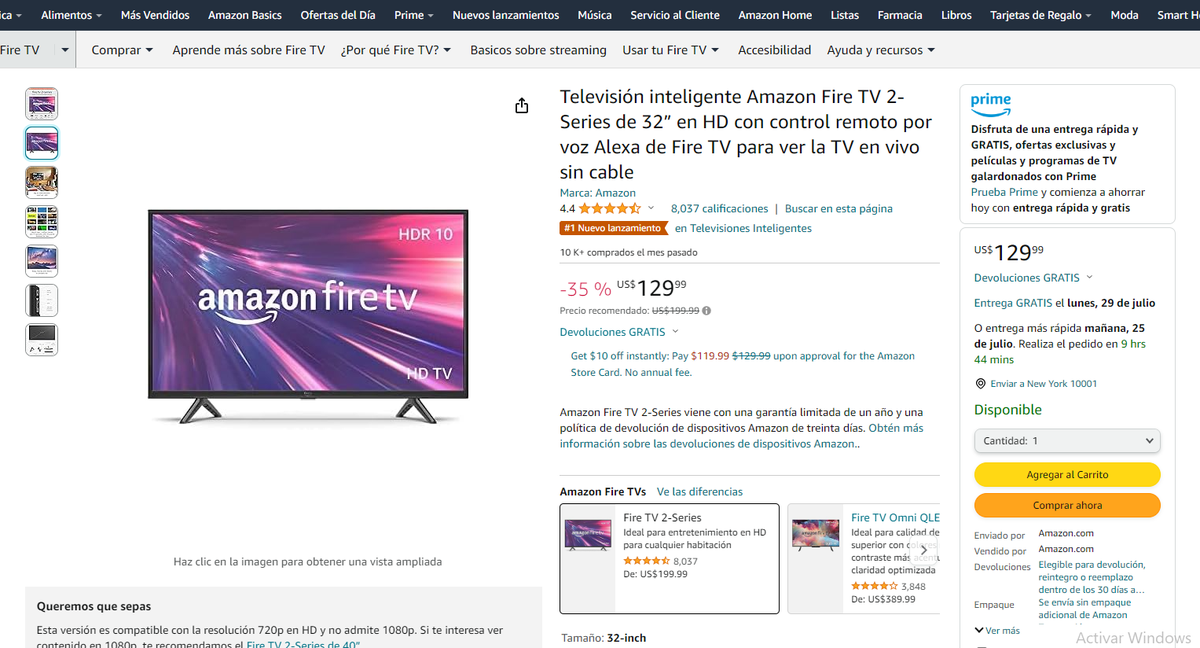This screenshot has width=1200, height=648.
Task: Open the 8,037 calificaciones link
Action: [718, 208]
